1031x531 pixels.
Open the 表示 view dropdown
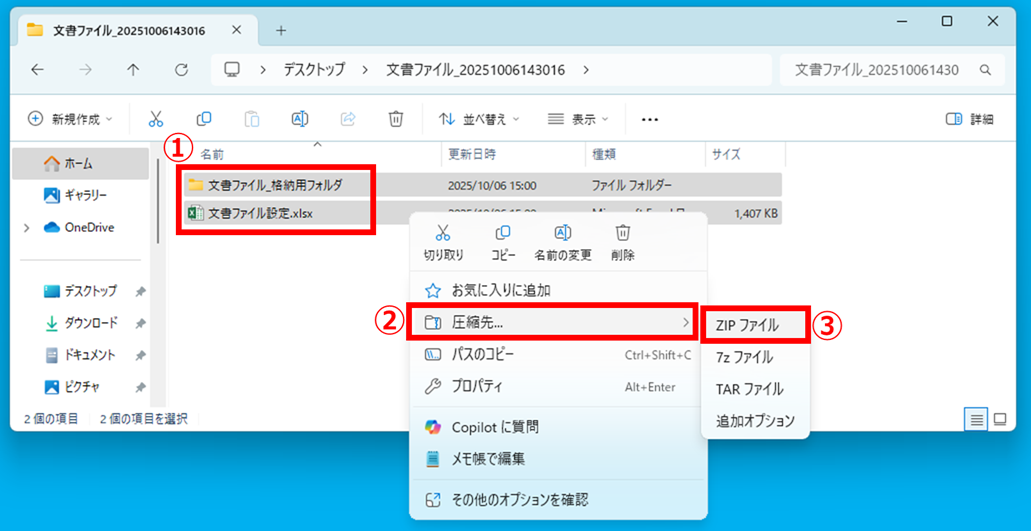578,119
